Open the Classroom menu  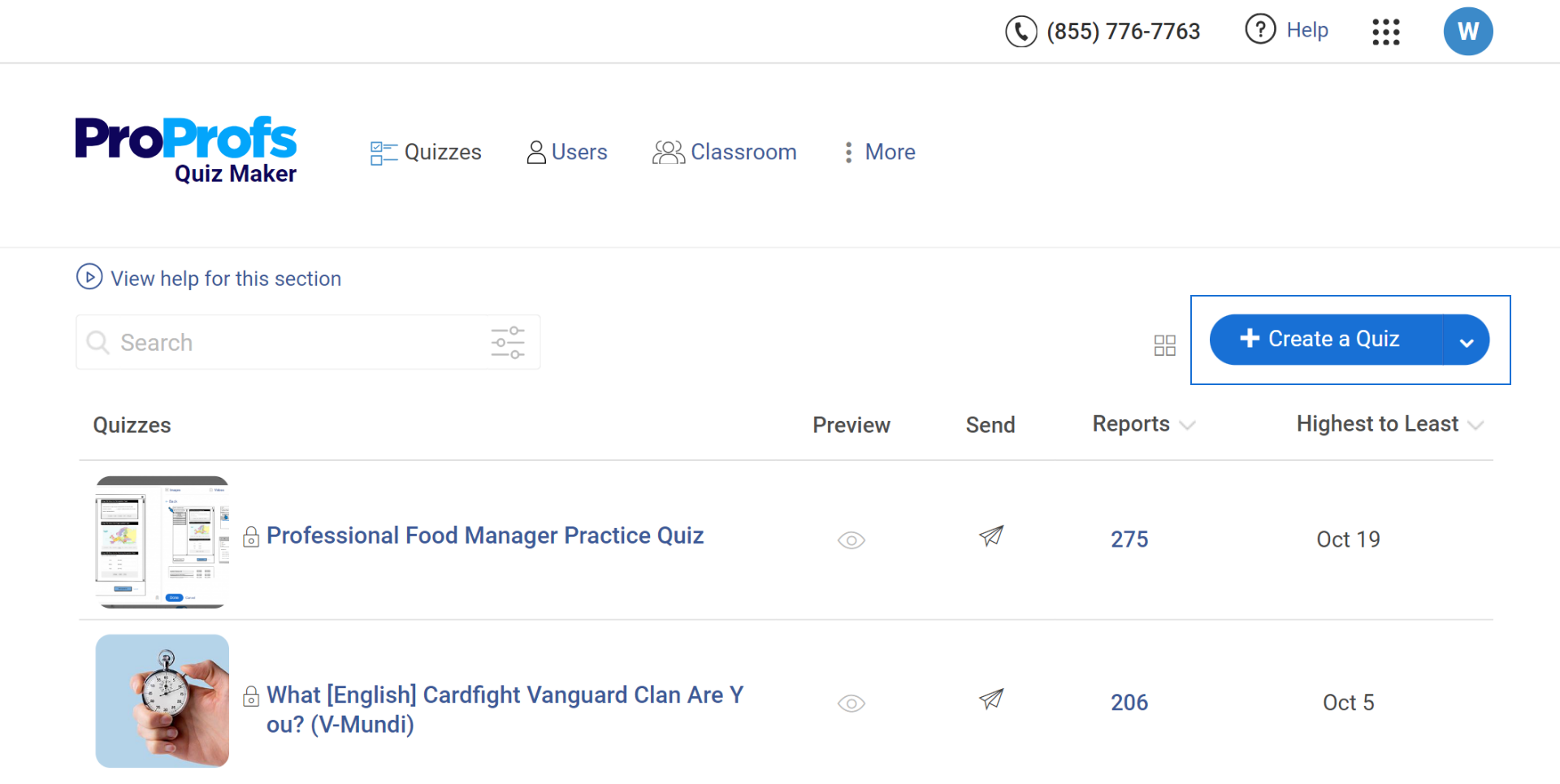click(x=724, y=152)
